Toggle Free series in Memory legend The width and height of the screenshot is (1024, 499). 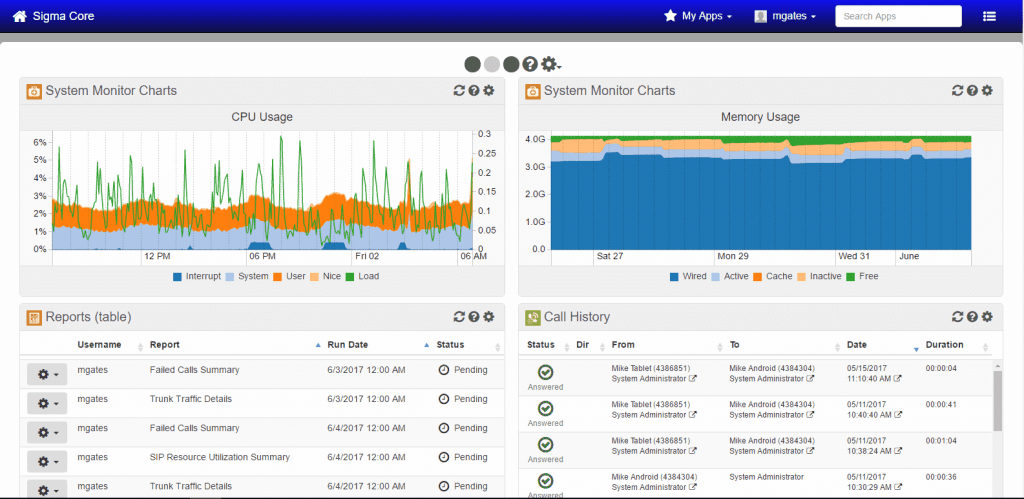tap(863, 276)
